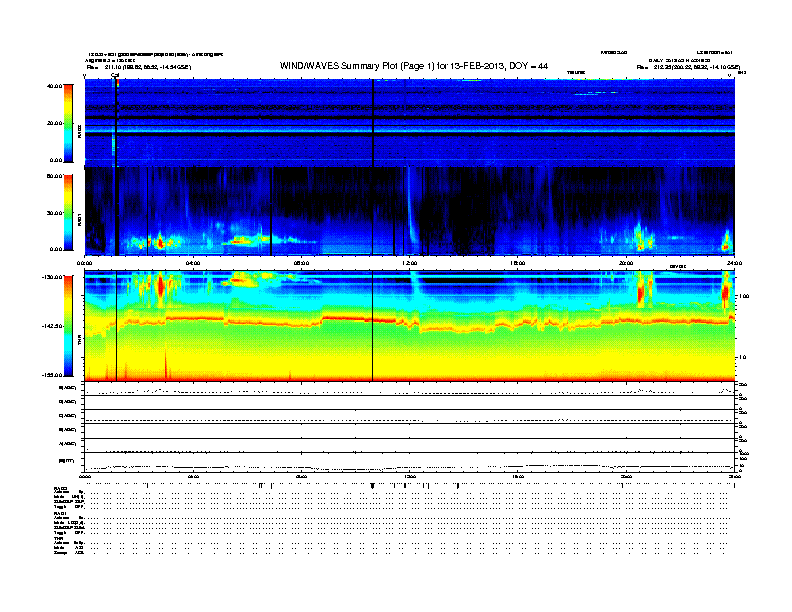792x612 pixels.
Task: Click the RAD1 panel color scale bar
Action: [68, 212]
